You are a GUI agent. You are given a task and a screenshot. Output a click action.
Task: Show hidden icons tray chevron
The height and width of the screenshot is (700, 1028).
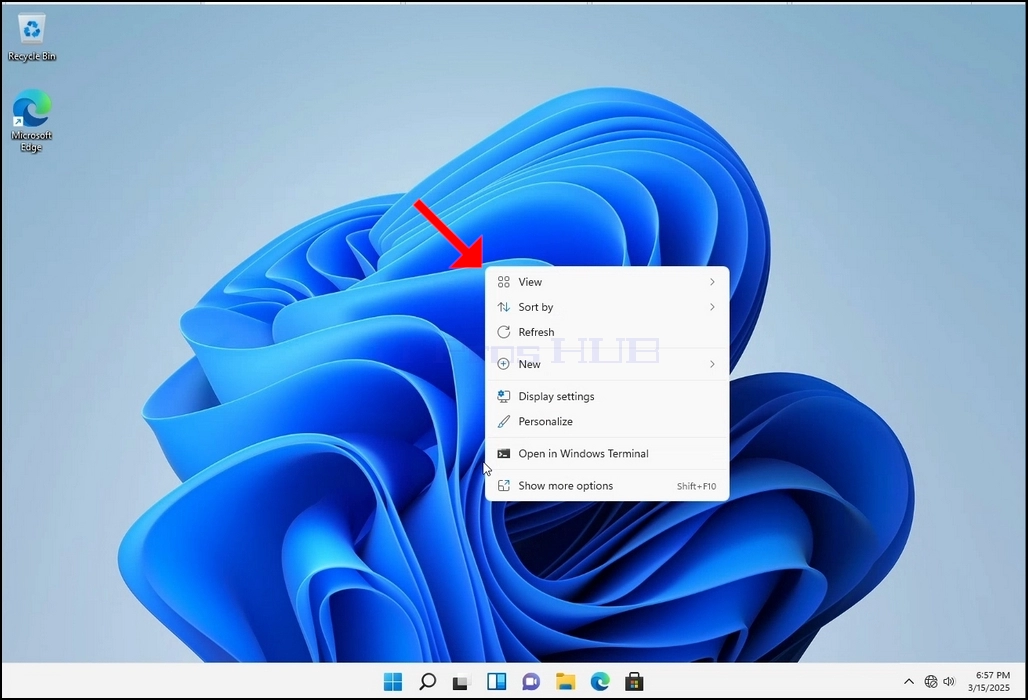click(909, 682)
